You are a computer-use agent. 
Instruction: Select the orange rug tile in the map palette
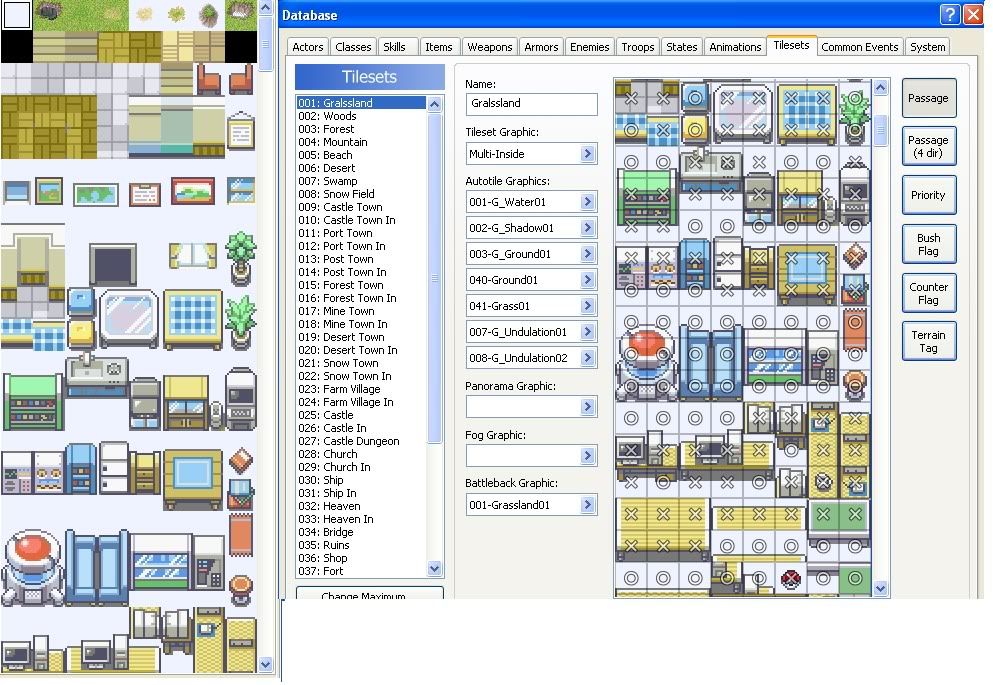241,536
